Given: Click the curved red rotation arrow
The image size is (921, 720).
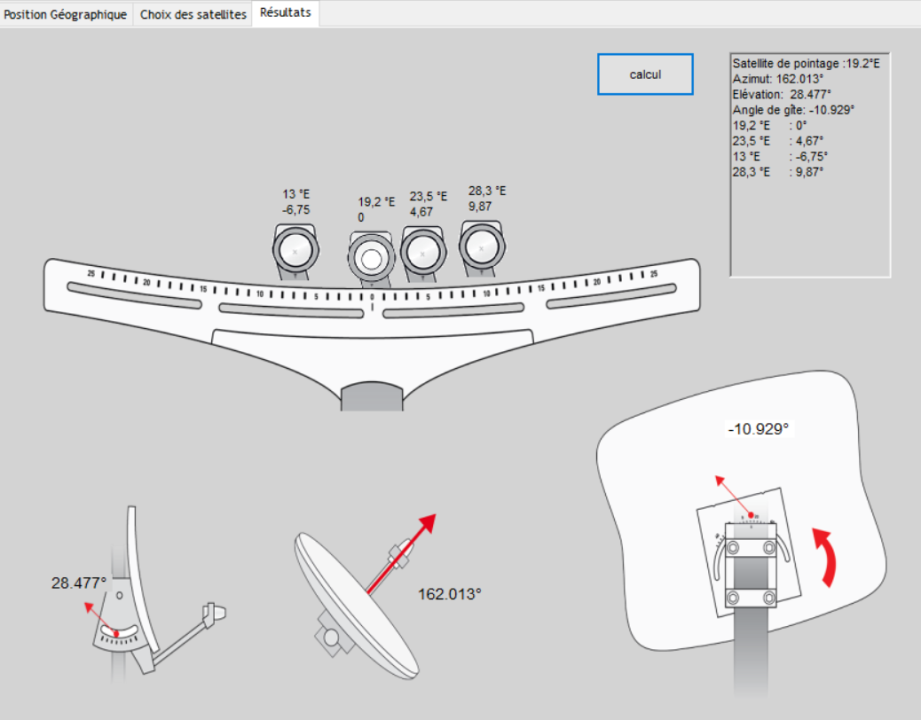Looking at the screenshot, I should (826, 557).
